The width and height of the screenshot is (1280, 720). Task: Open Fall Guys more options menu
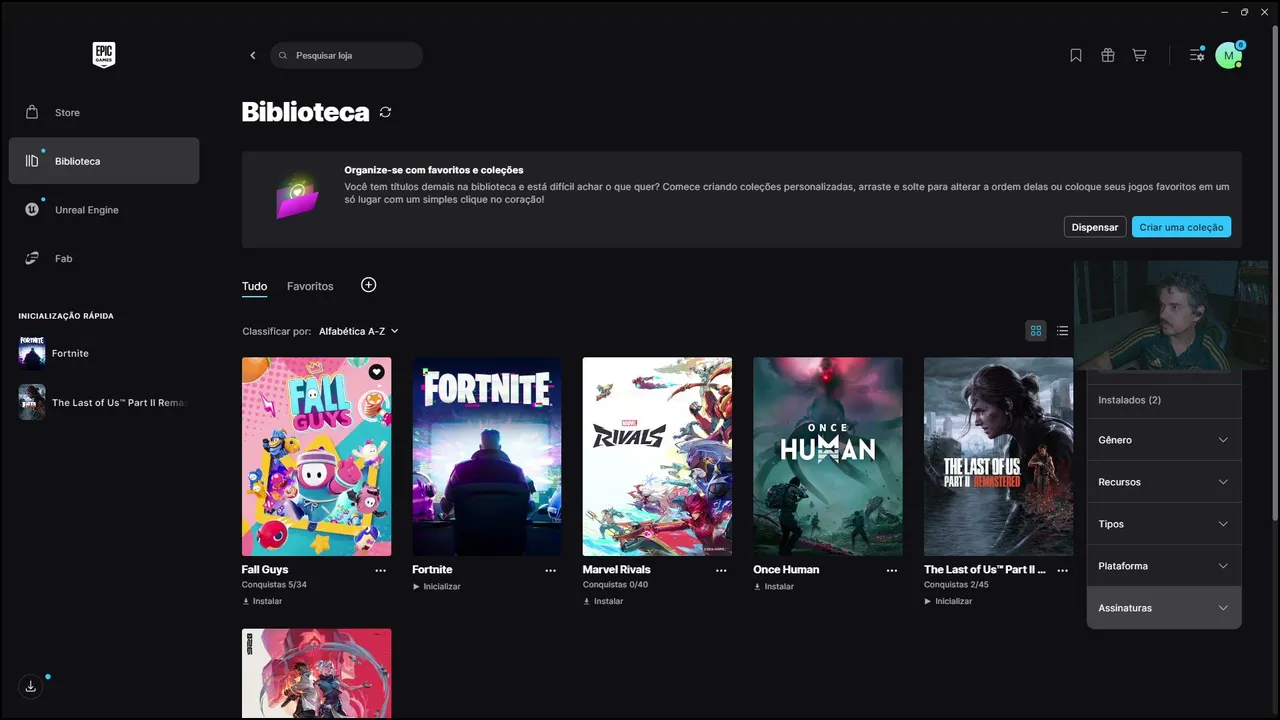(380, 570)
